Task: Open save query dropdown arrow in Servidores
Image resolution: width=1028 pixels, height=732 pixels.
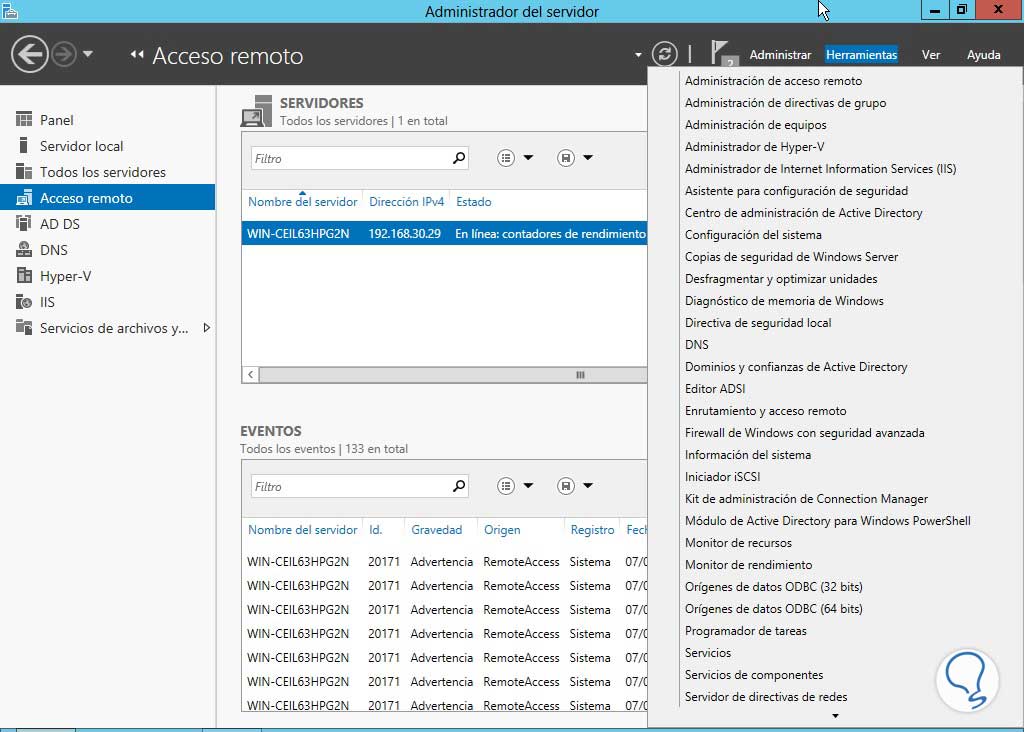Action: (x=588, y=158)
